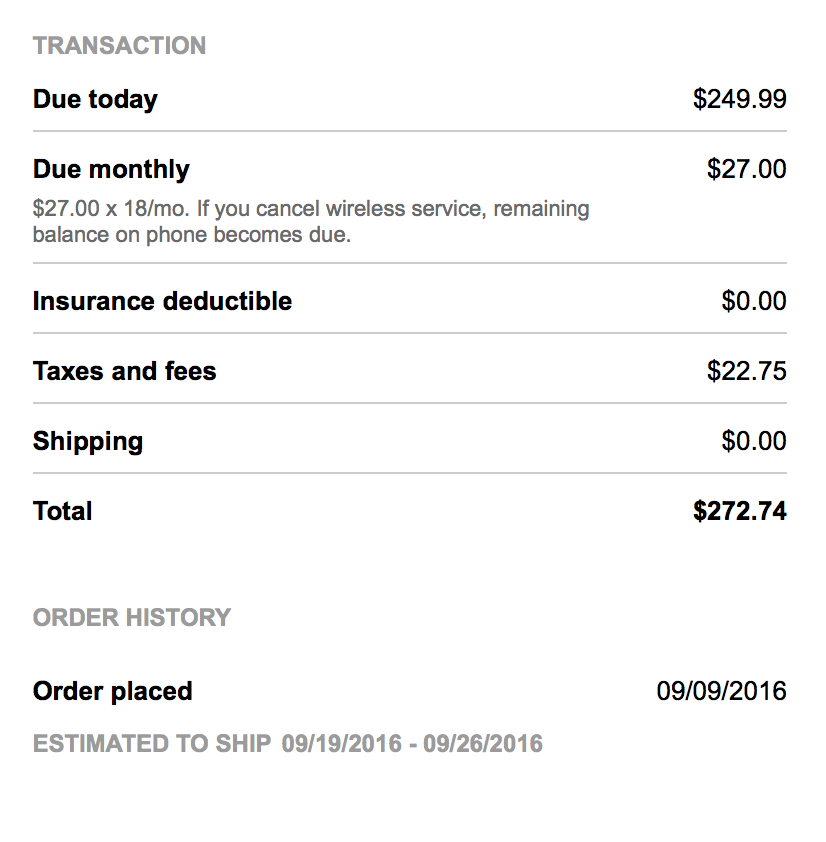Select the Insurance deductible label

pyautogui.click(x=162, y=301)
